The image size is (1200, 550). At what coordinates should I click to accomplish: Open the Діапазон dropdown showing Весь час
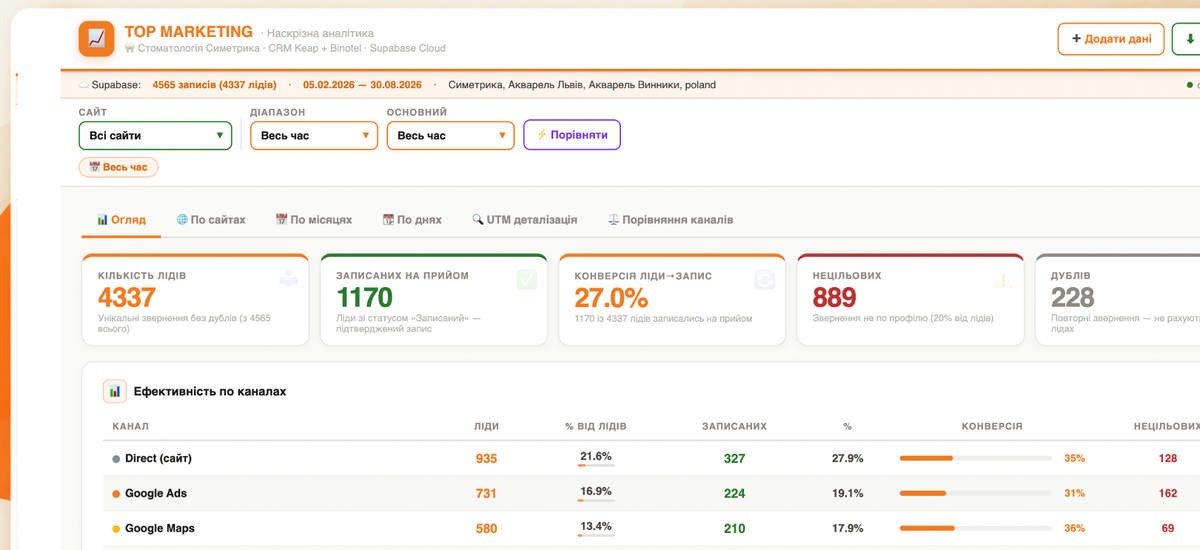(x=314, y=135)
